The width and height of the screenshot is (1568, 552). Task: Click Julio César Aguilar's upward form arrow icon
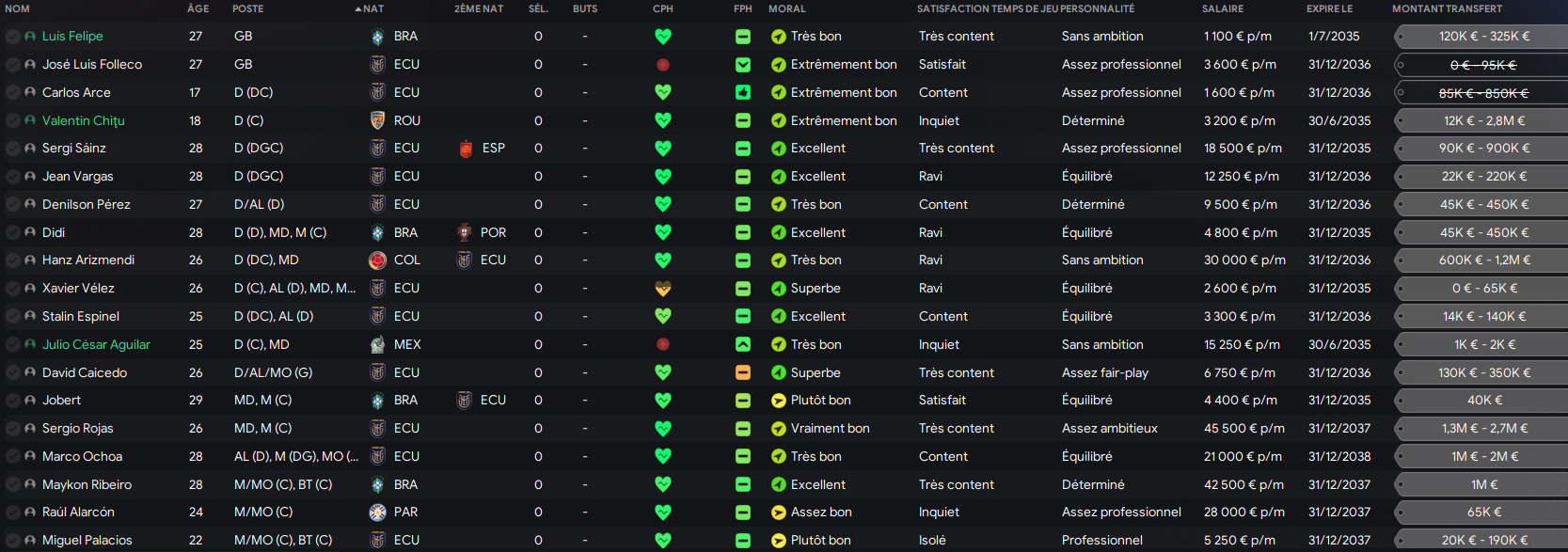[x=743, y=344]
